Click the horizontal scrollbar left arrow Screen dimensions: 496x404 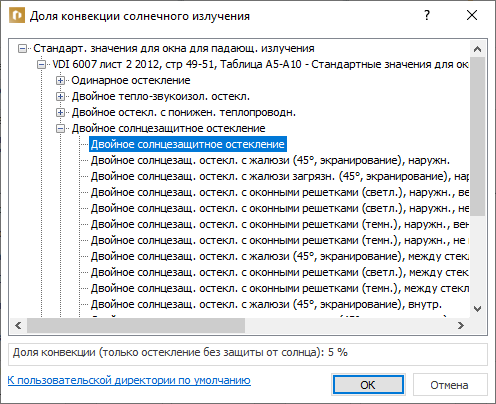click(18, 325)
